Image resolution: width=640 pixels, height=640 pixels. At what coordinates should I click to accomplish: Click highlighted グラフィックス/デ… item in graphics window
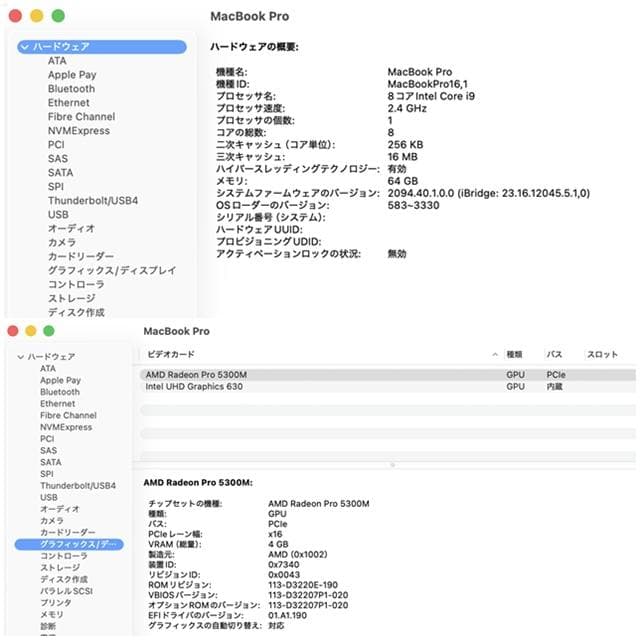click(69, 544)
